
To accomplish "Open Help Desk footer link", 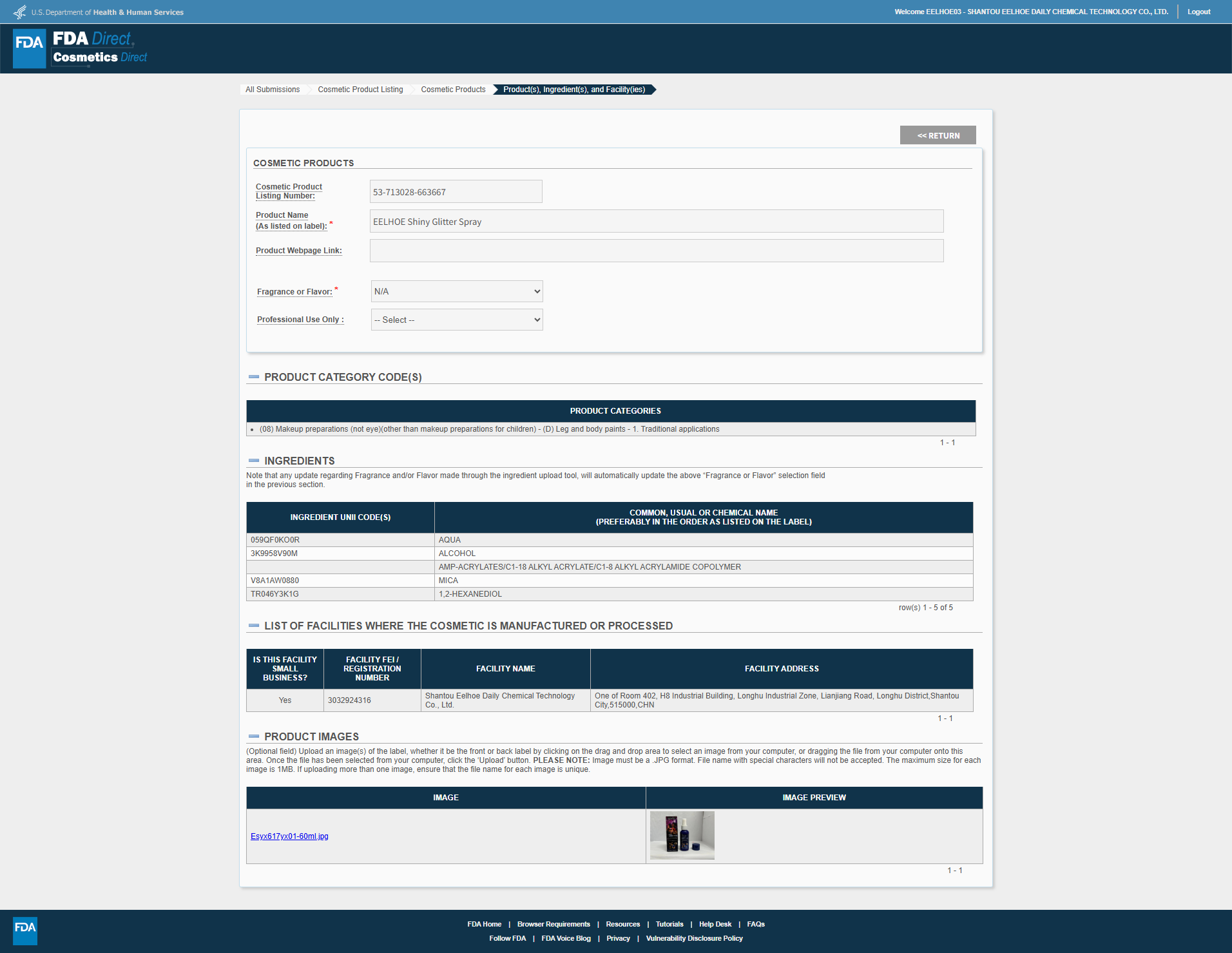I will (x=715, y=924).
